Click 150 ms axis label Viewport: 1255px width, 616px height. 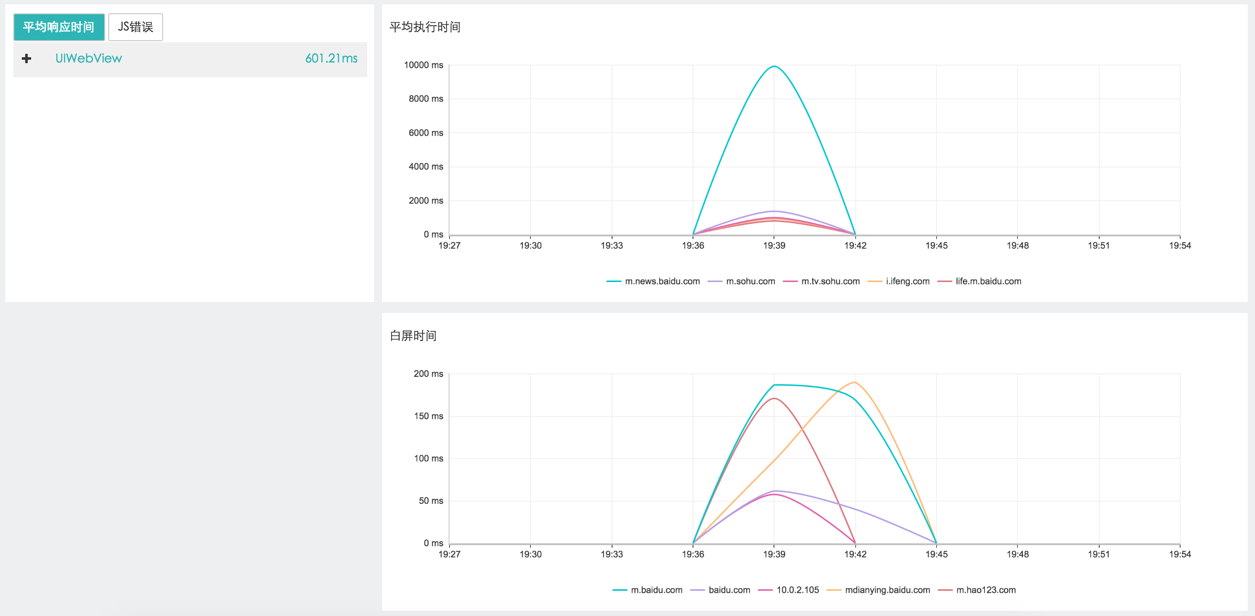pos(428,416)
